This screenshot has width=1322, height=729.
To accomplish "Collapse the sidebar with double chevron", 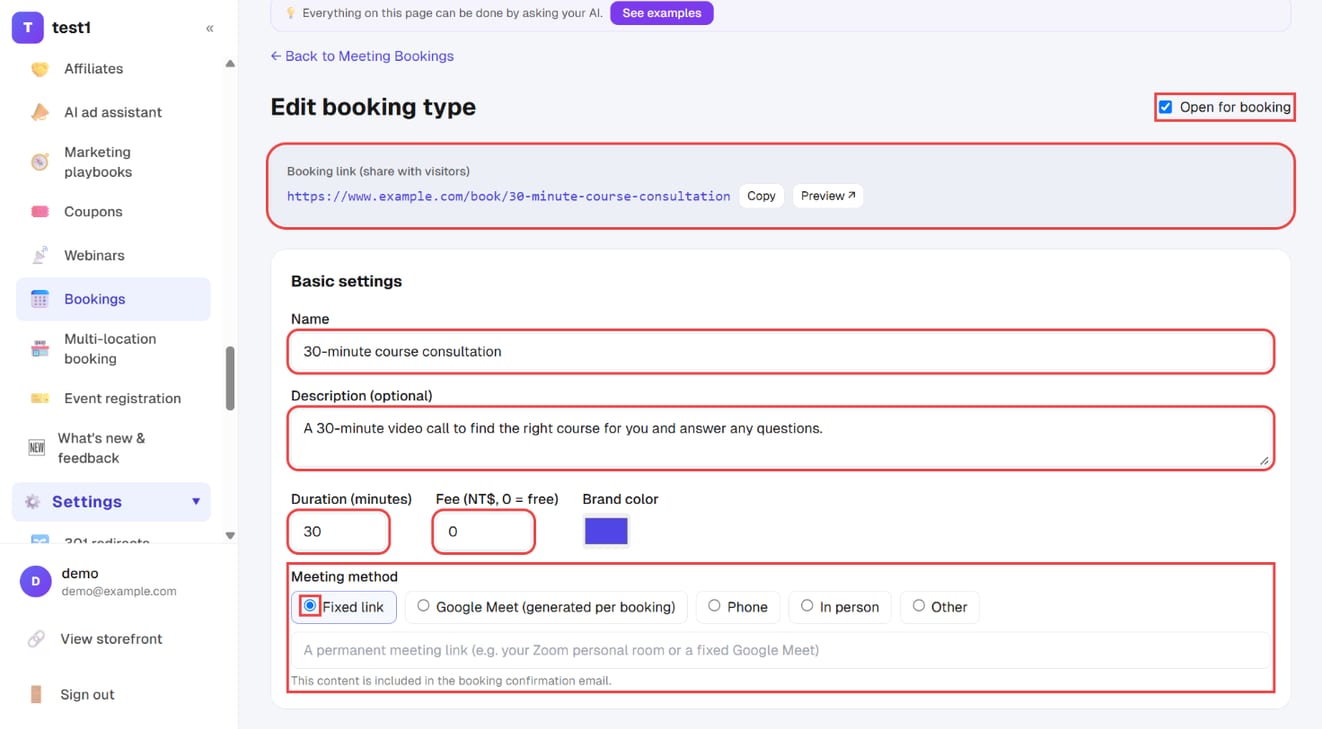I will 210,28.
